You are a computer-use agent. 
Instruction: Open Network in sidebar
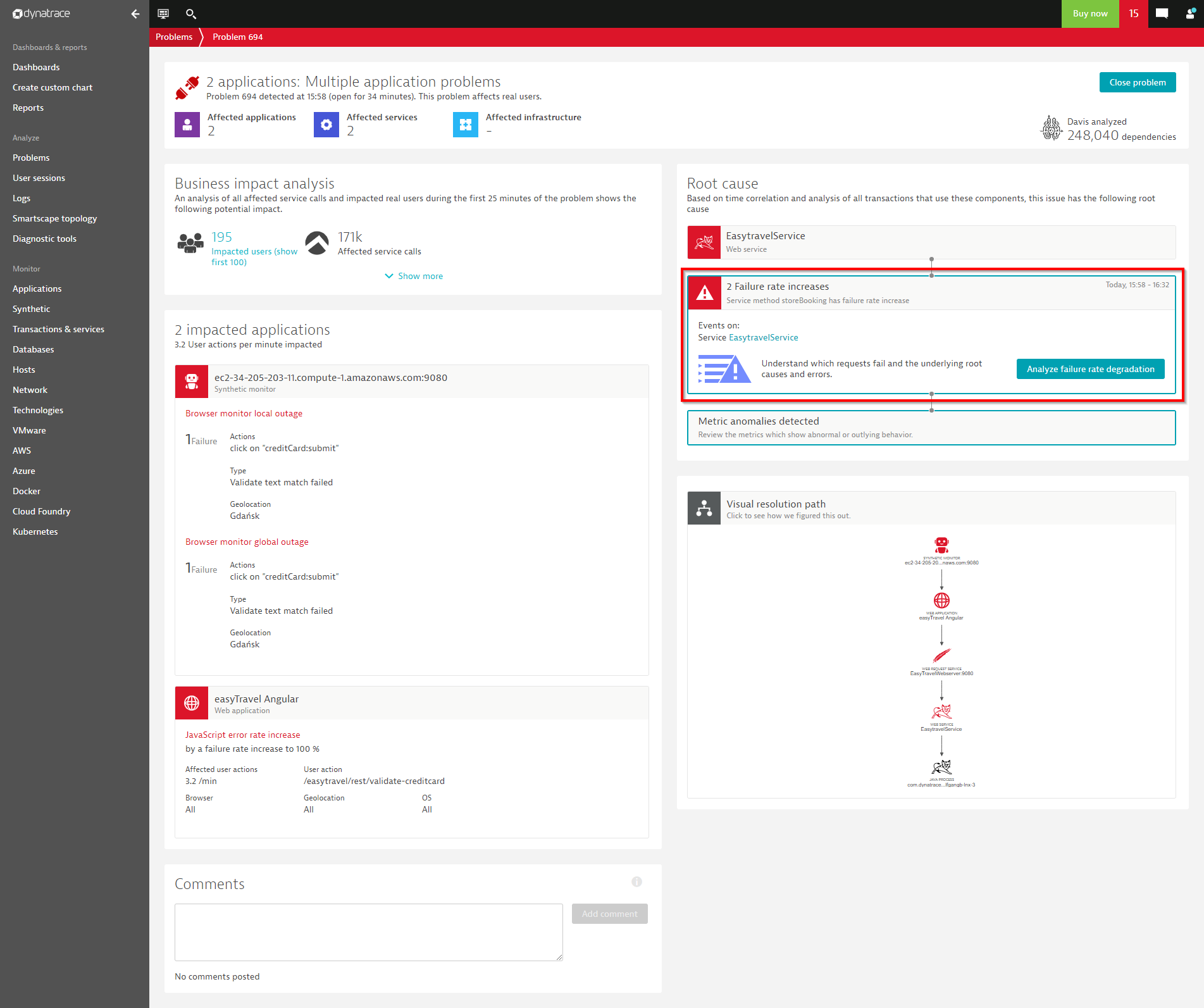(x=30, y=390)
